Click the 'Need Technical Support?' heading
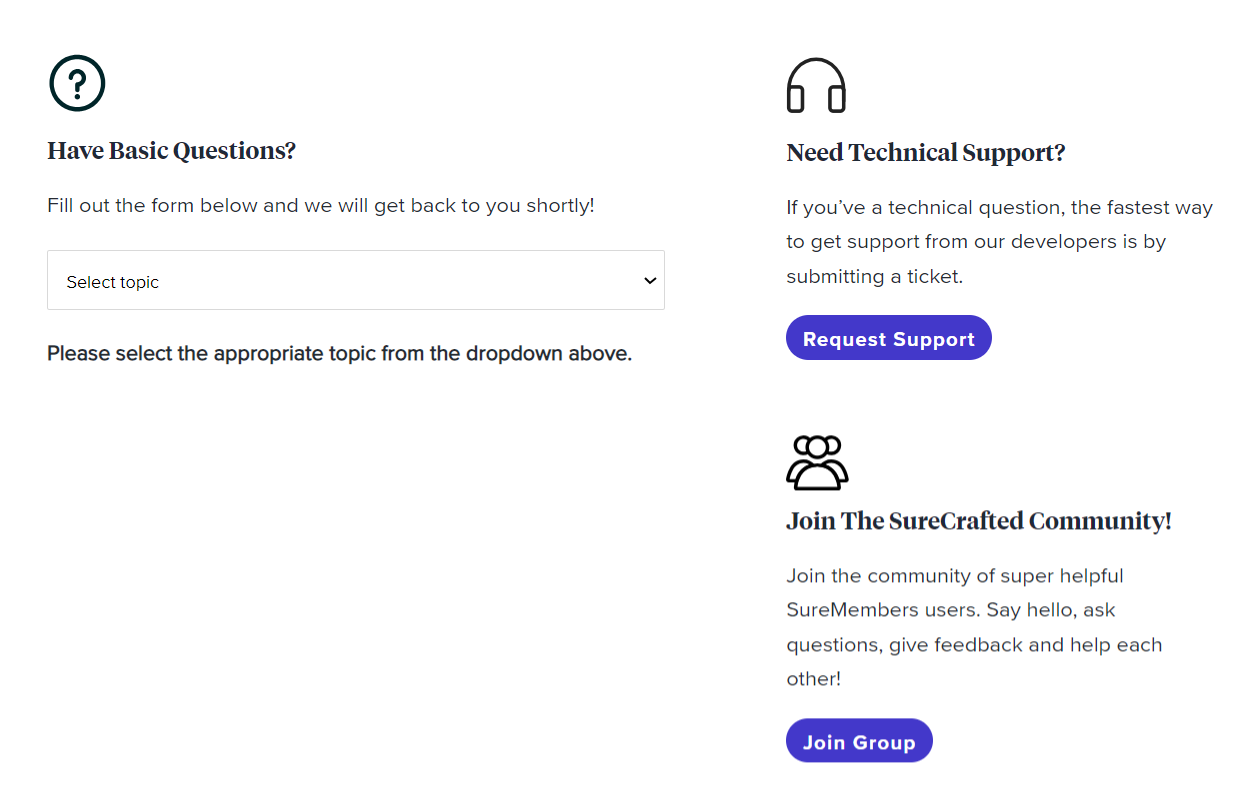 click(x=925, y=153)
